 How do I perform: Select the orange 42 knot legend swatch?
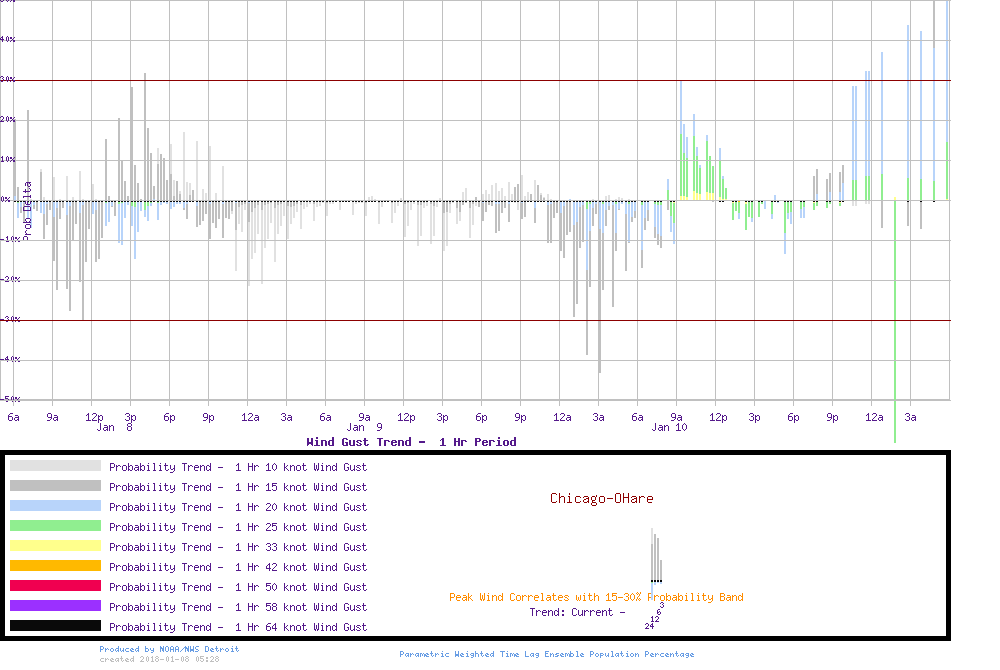55,566
